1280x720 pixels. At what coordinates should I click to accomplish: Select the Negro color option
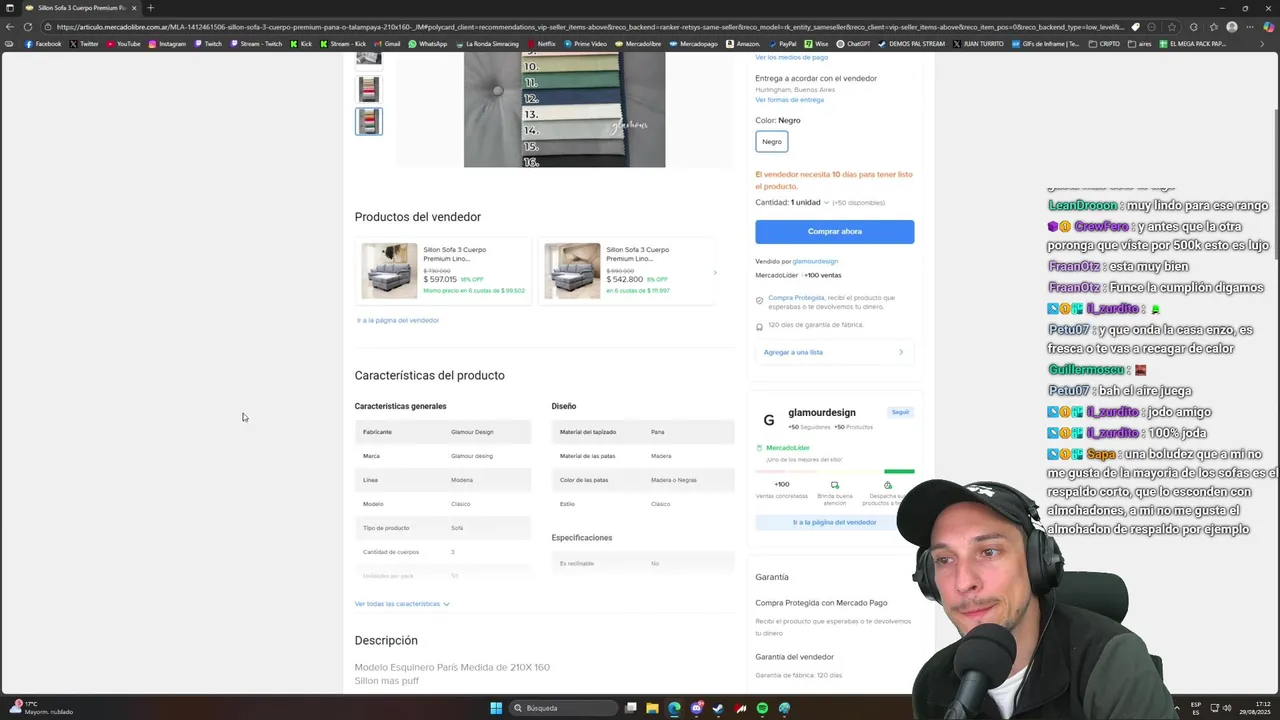tap(772, 142)
